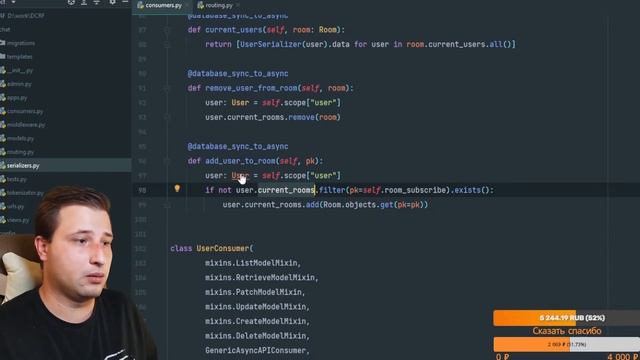Collapse the current_users method fold marker
Image resolution: width=640 pixels, height=360 pixels.
click(167, 30)
